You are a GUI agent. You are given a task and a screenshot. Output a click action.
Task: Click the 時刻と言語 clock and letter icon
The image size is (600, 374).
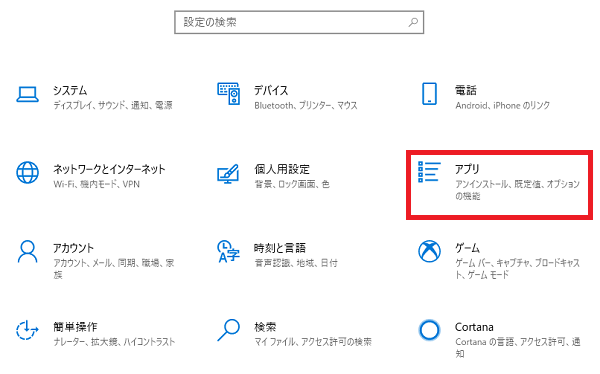click(228, 252)
